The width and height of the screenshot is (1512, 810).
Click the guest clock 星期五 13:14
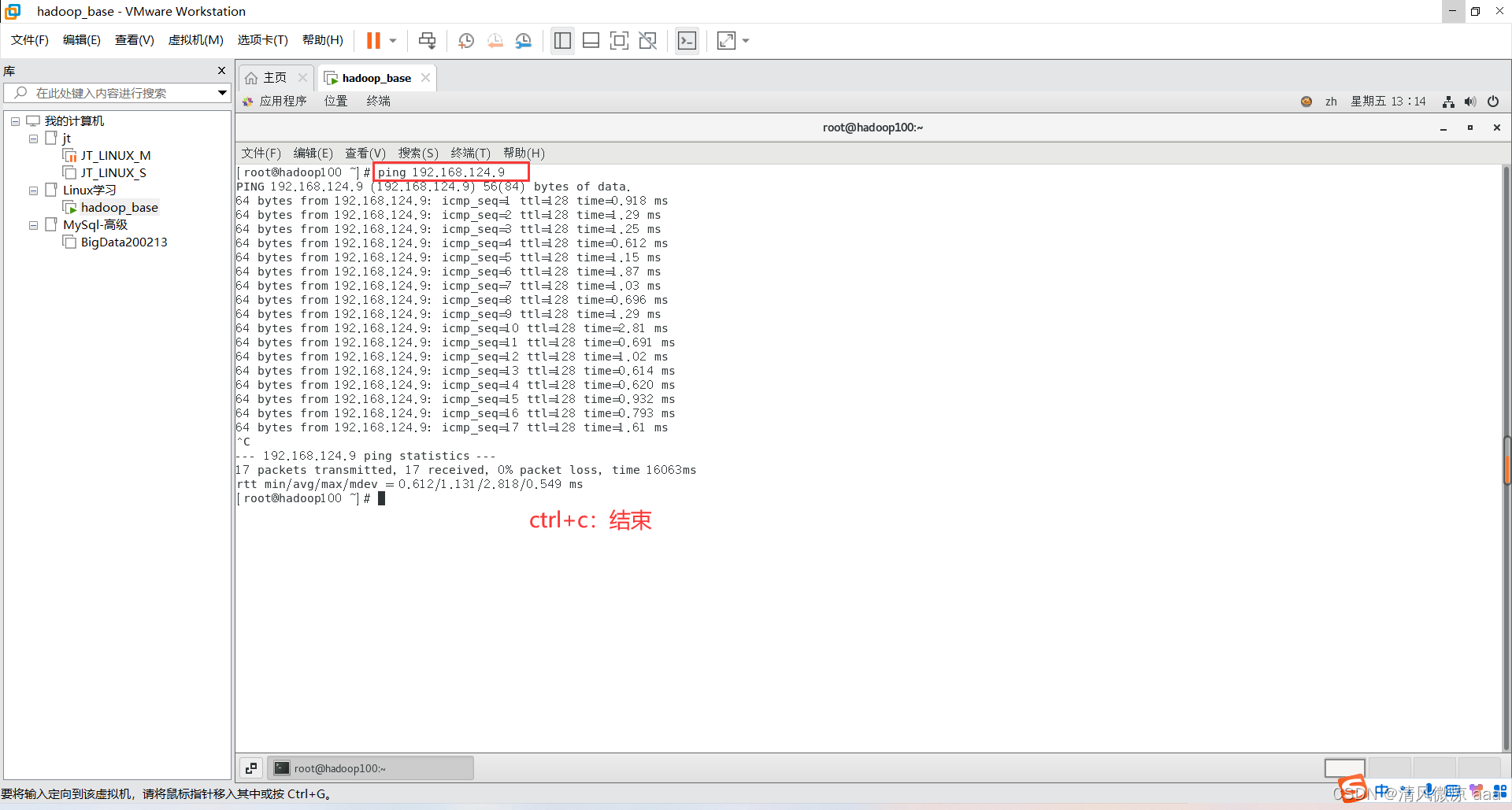pyautogui.click(x=1388, y=102)
